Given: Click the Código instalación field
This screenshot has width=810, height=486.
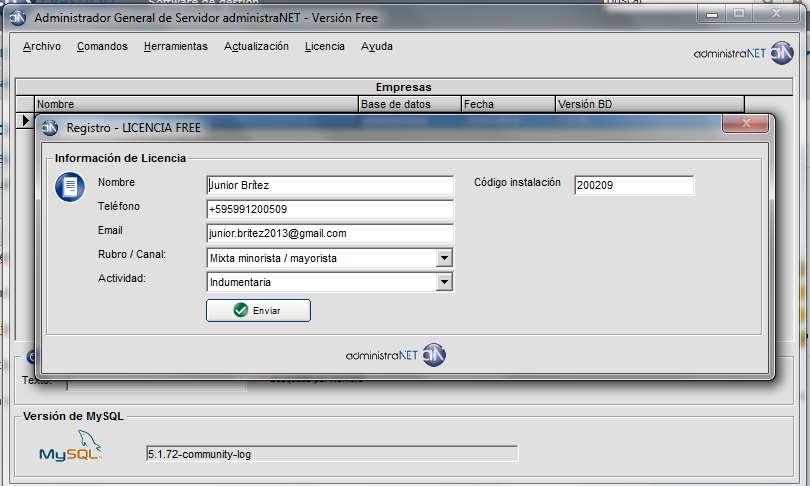Looking at the screenshot, I should [x=634, y=185].
